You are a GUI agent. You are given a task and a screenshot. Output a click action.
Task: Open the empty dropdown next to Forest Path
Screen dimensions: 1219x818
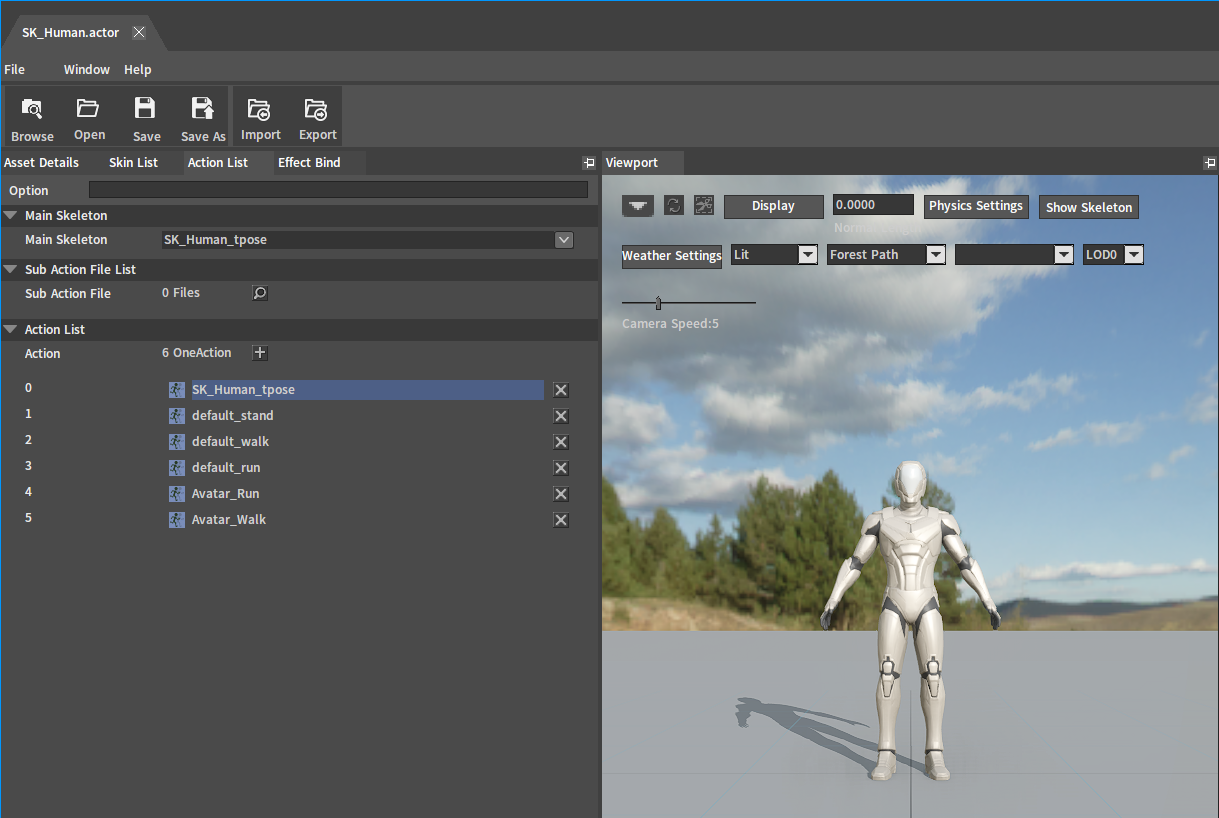point(1063,255)
